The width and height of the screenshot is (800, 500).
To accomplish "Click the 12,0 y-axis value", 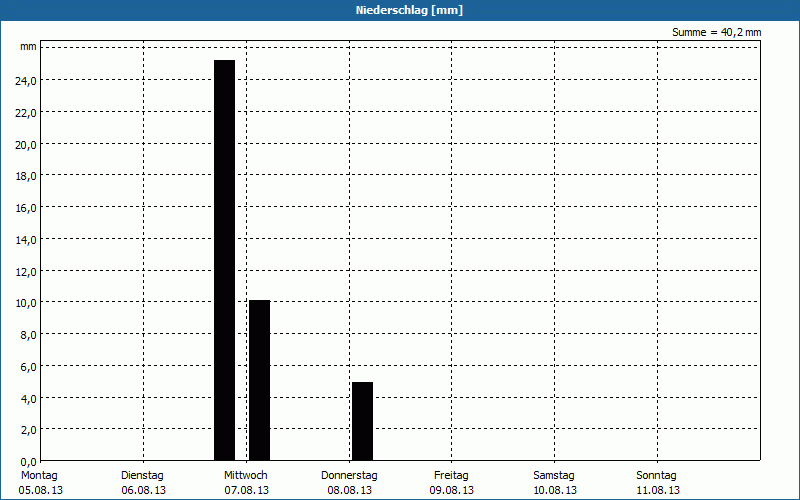I will [x=26, y=271].
